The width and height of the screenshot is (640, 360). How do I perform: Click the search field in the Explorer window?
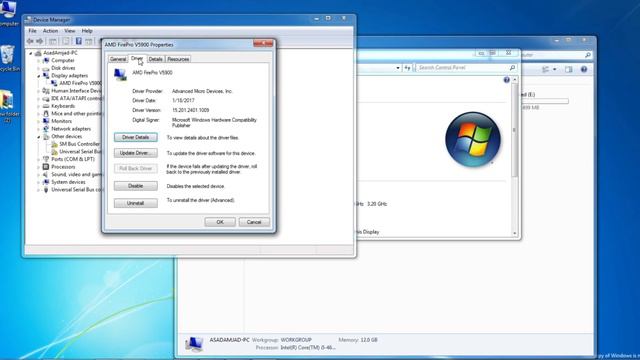pyautogui.click(x=556, y=55)
